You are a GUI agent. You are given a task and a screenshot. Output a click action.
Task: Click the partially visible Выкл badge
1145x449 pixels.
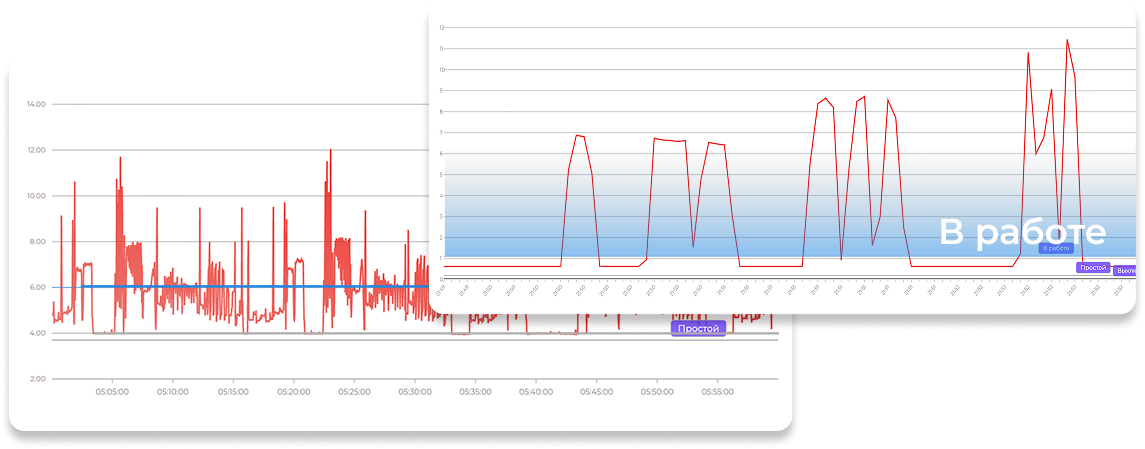(1125, 270)
